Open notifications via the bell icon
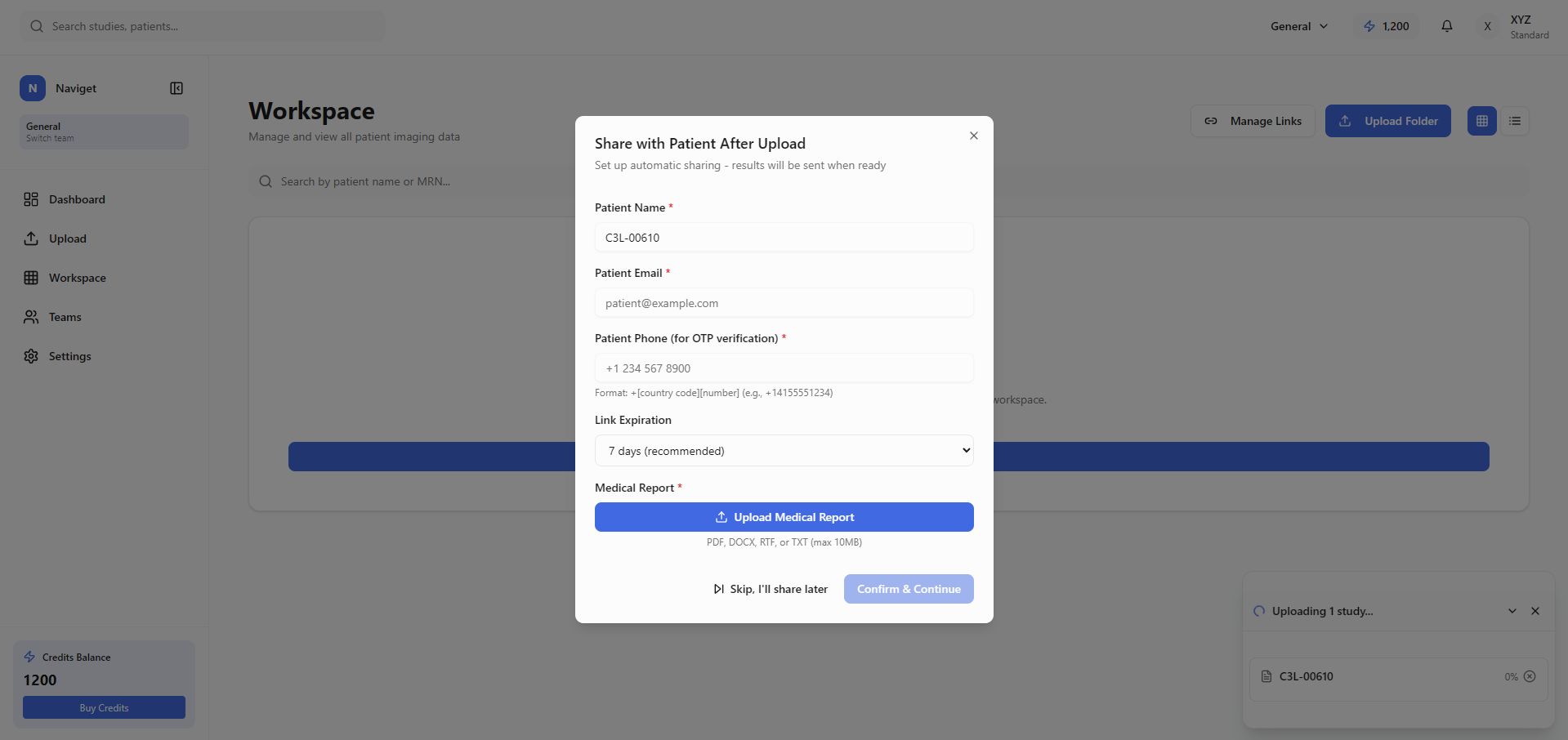 (1446, 26)
